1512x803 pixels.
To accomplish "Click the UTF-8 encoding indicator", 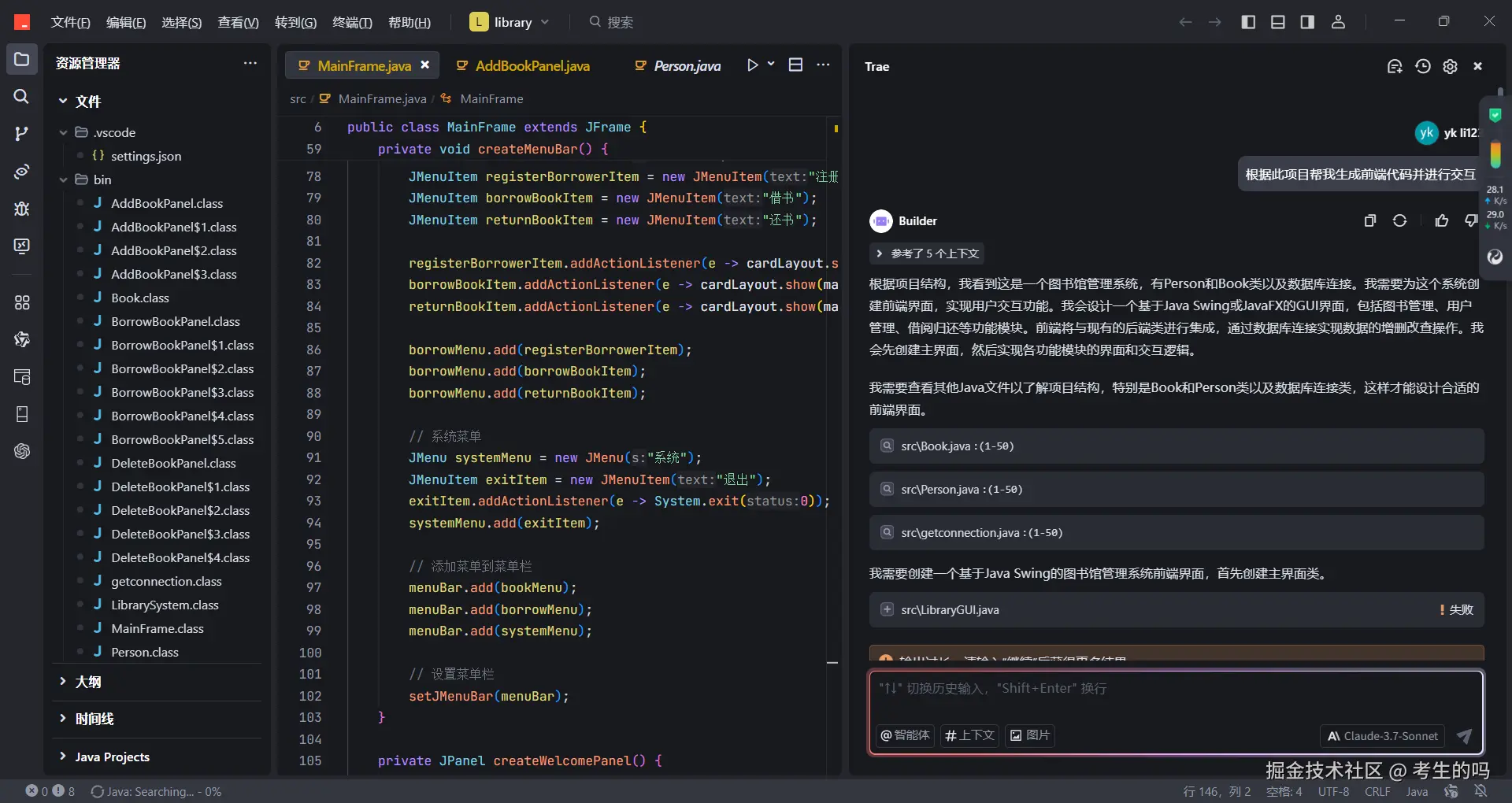I will [x=1333, y=791].
